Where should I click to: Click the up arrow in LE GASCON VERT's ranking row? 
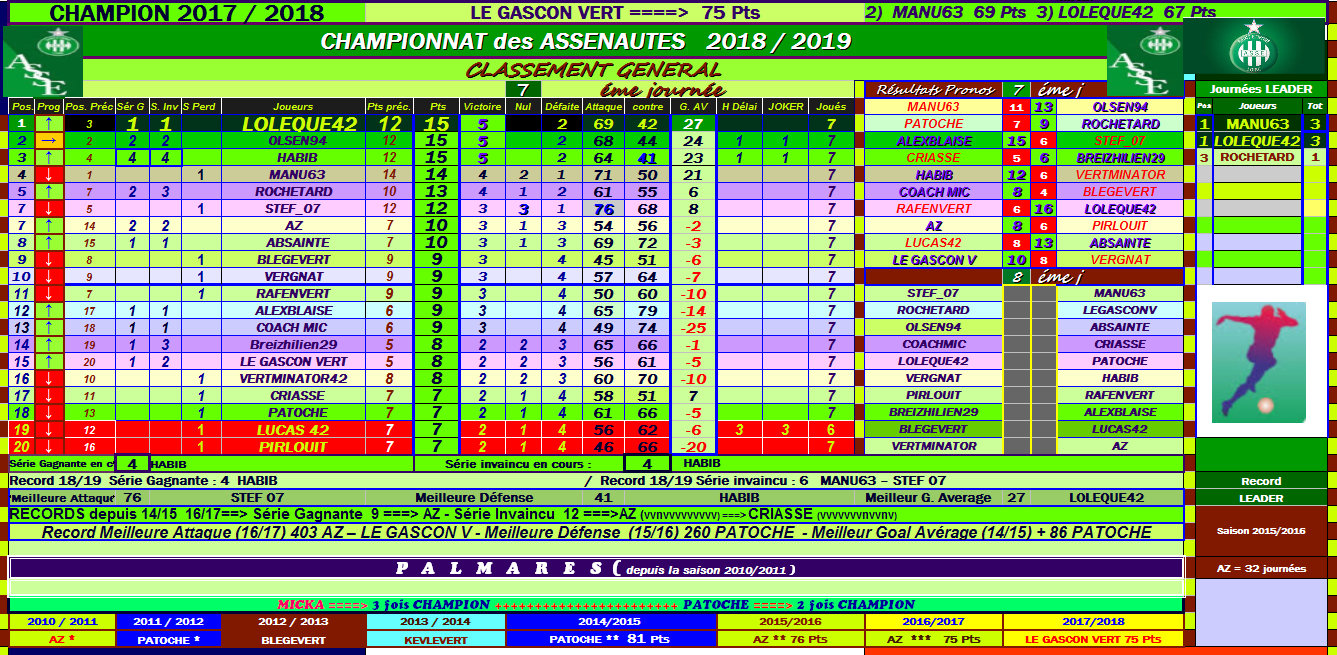click(50, 362)
